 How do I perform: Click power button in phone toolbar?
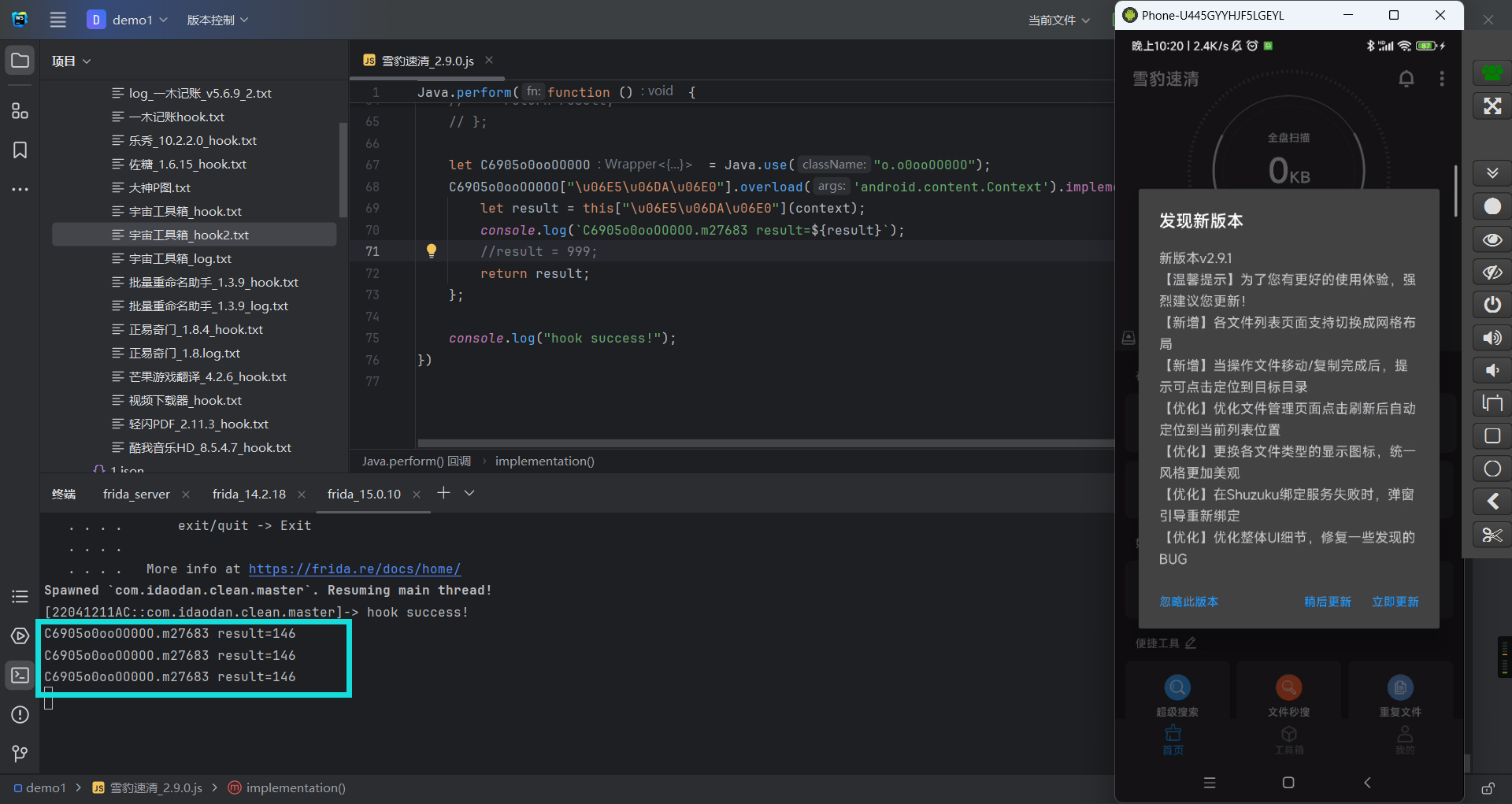1492,305
